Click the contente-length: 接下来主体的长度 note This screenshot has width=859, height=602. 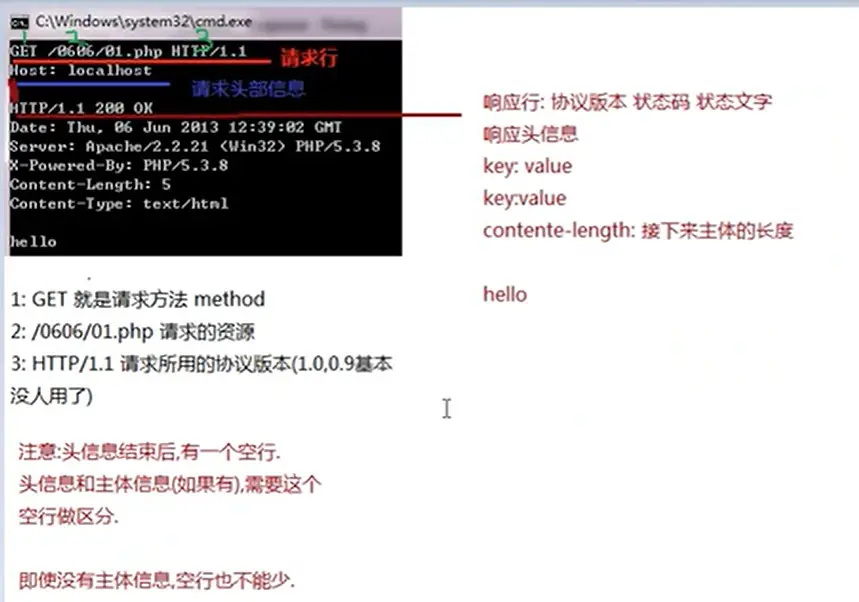pyautogui.click(x=638, y=230)
